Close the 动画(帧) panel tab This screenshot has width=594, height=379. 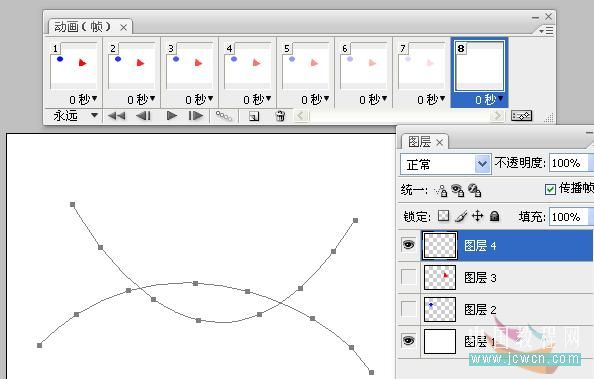[x=123, y=27]
